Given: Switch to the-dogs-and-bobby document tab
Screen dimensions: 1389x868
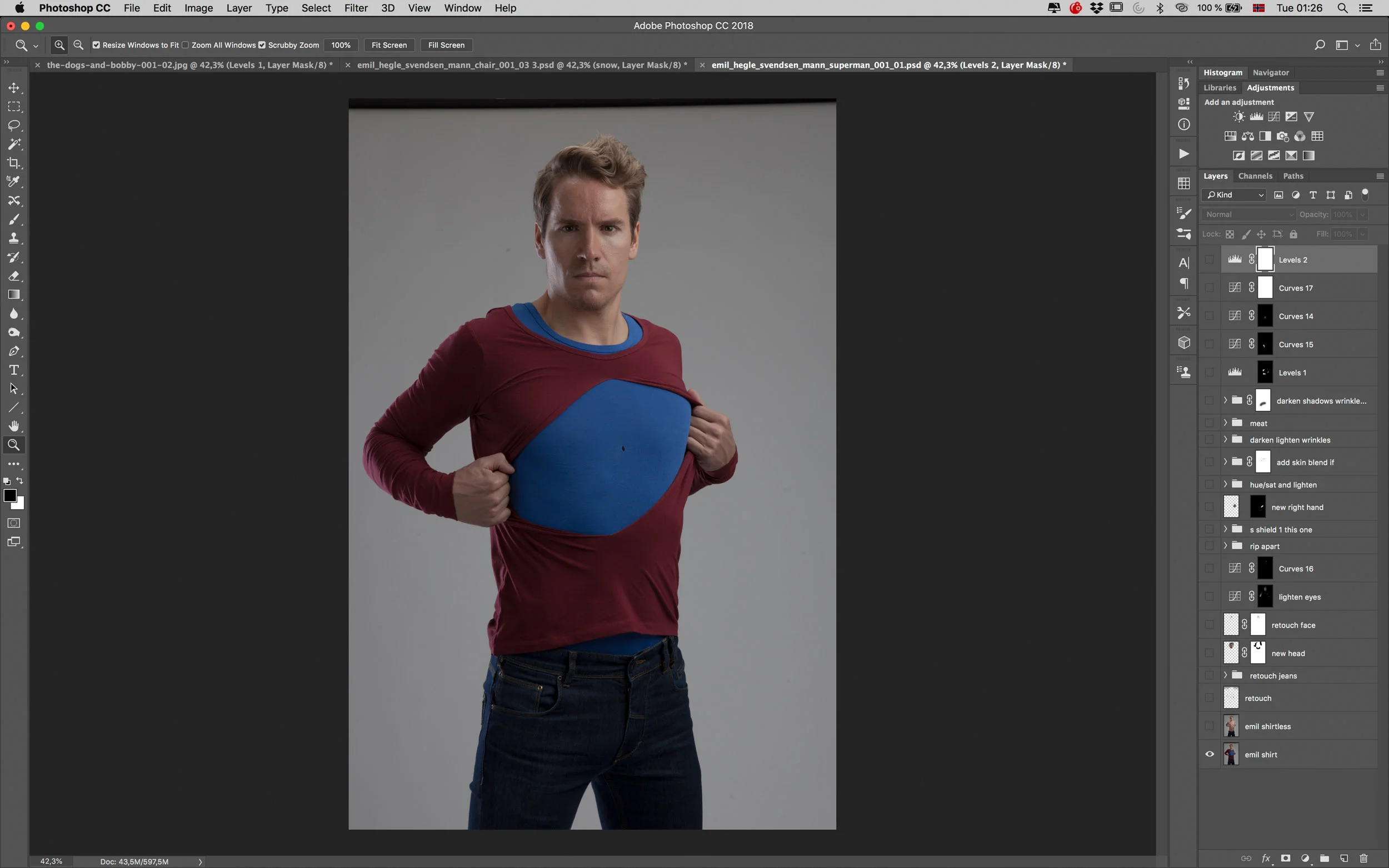Looking at the screenshot, I should (189, 65).
